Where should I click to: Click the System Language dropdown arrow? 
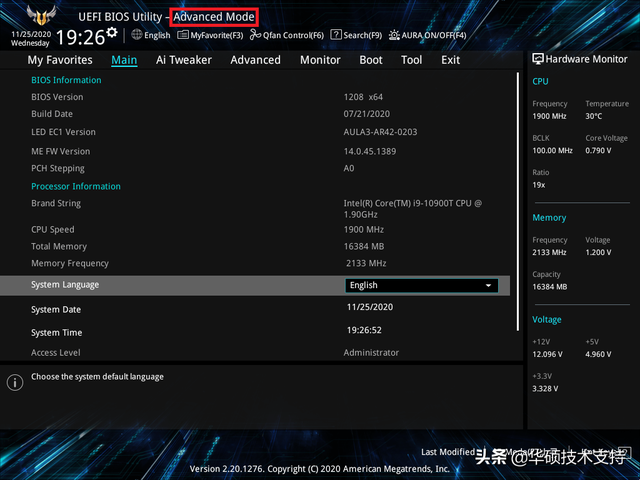(x=488, y=286)
